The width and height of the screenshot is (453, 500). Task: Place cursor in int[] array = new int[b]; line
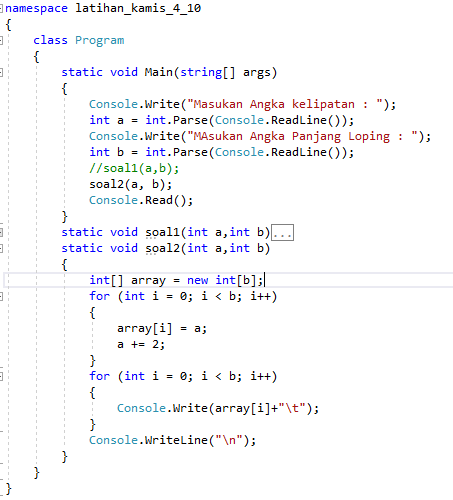177,280
